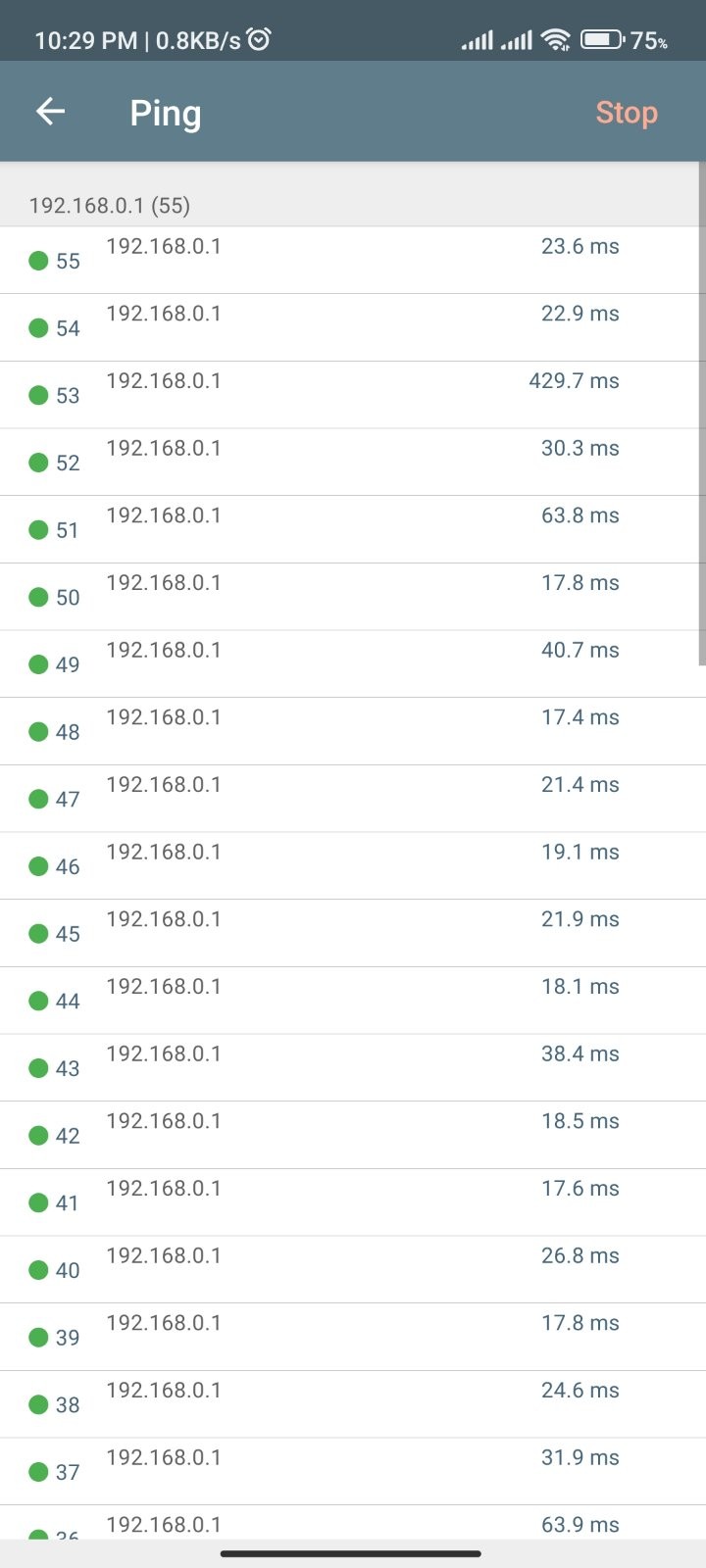Tap the Ping title in the app bar
Viewport: 706px width, 1568px height.
[x=166, y=114]
